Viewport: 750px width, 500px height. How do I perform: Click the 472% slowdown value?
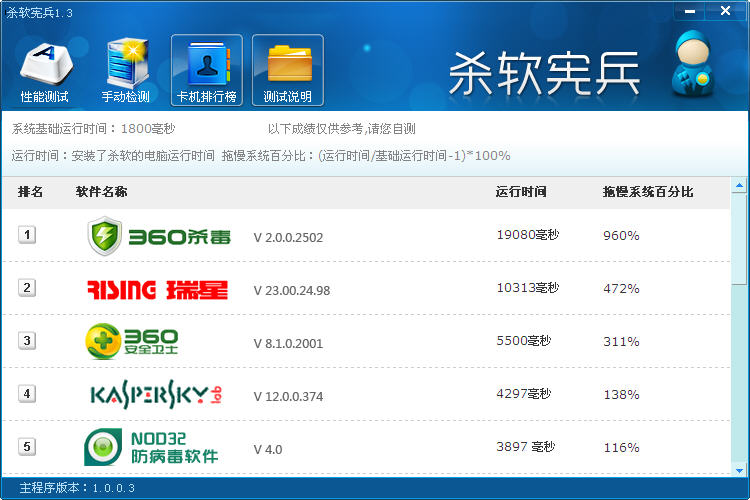tap(621, 289)
